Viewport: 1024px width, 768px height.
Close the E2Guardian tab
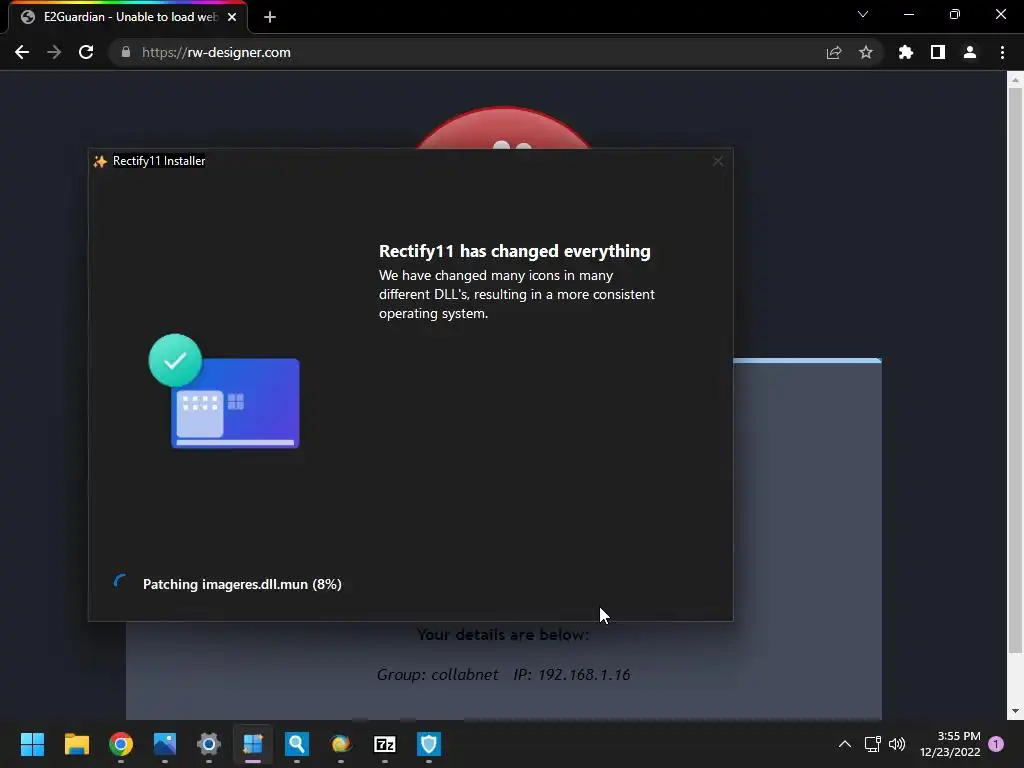pos(232,17)
